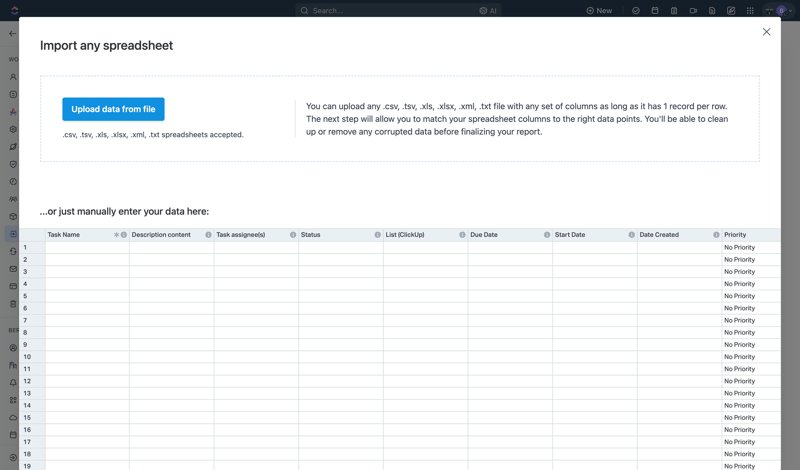
Task: Open the shield security icon in sidebar
Action: click(x=13, y=164)
